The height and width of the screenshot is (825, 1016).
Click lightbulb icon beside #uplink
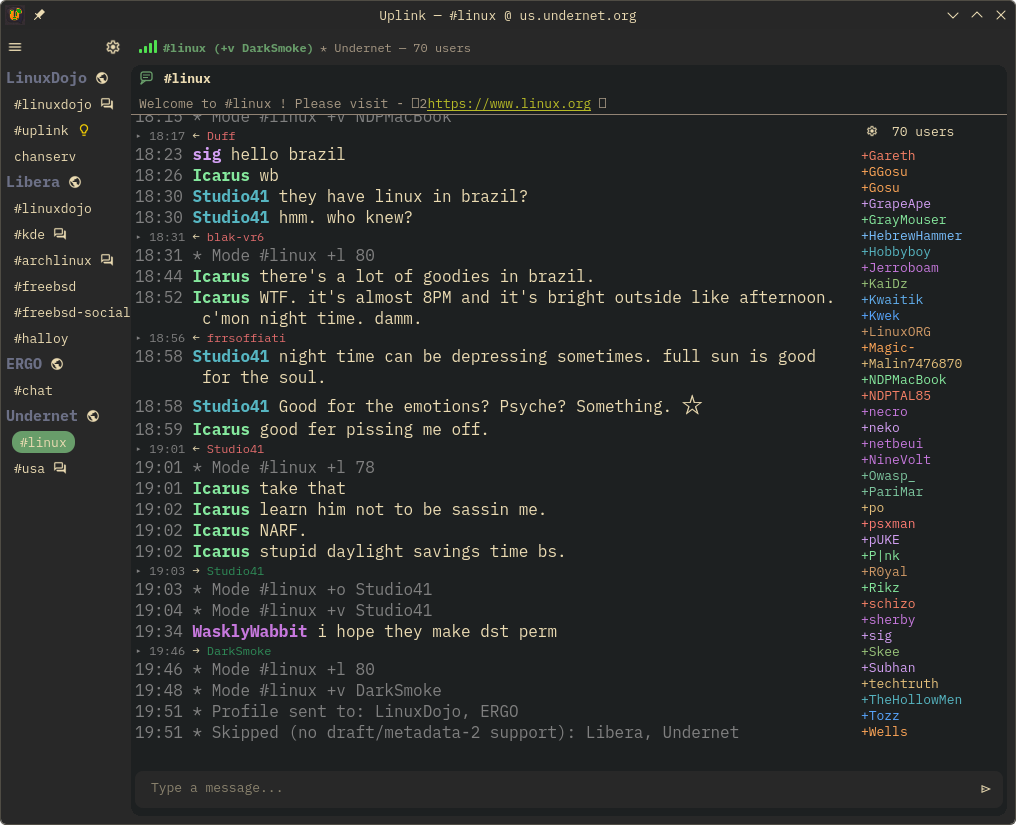(x=84, y=130)
